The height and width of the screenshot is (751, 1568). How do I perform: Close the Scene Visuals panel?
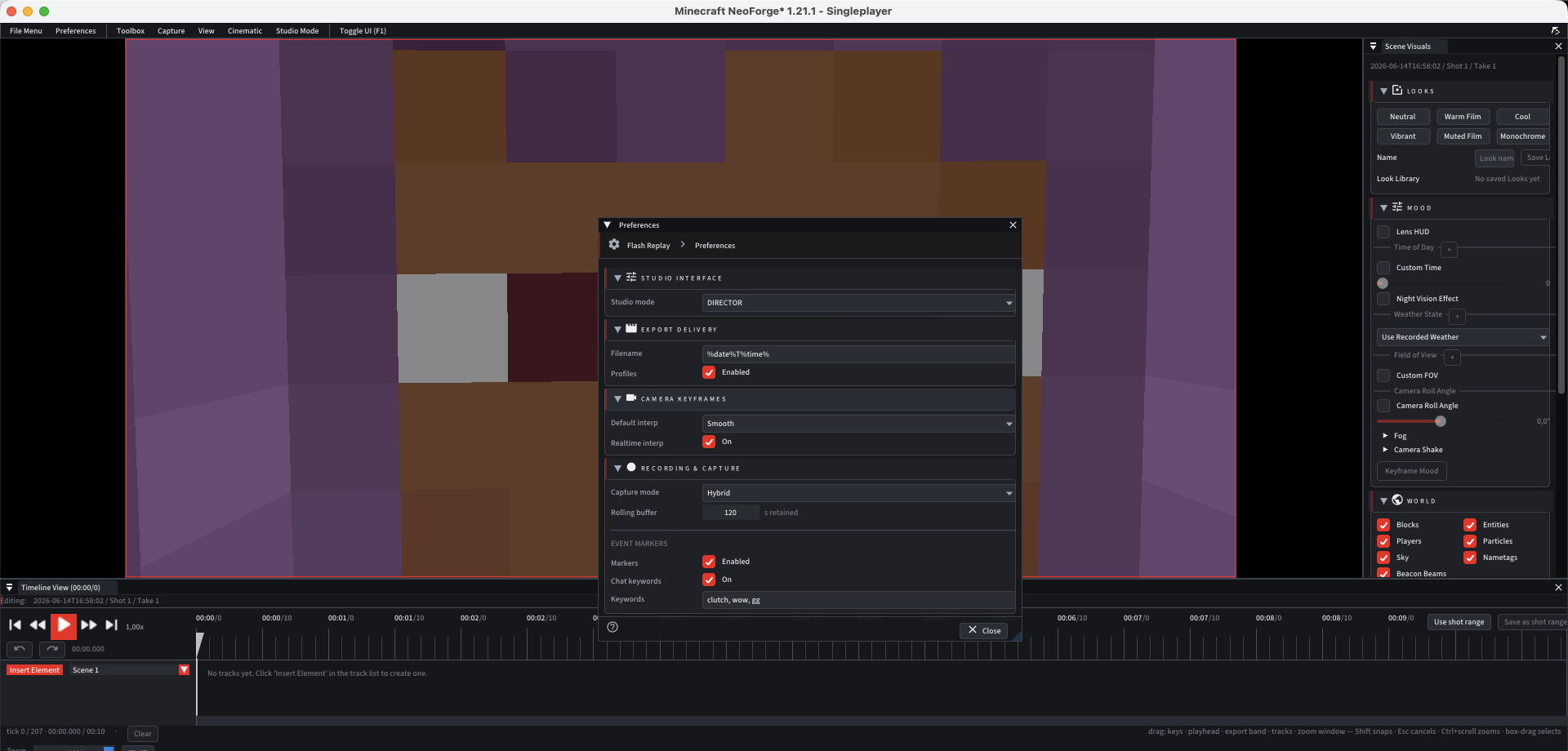(x=1558, y=47)
